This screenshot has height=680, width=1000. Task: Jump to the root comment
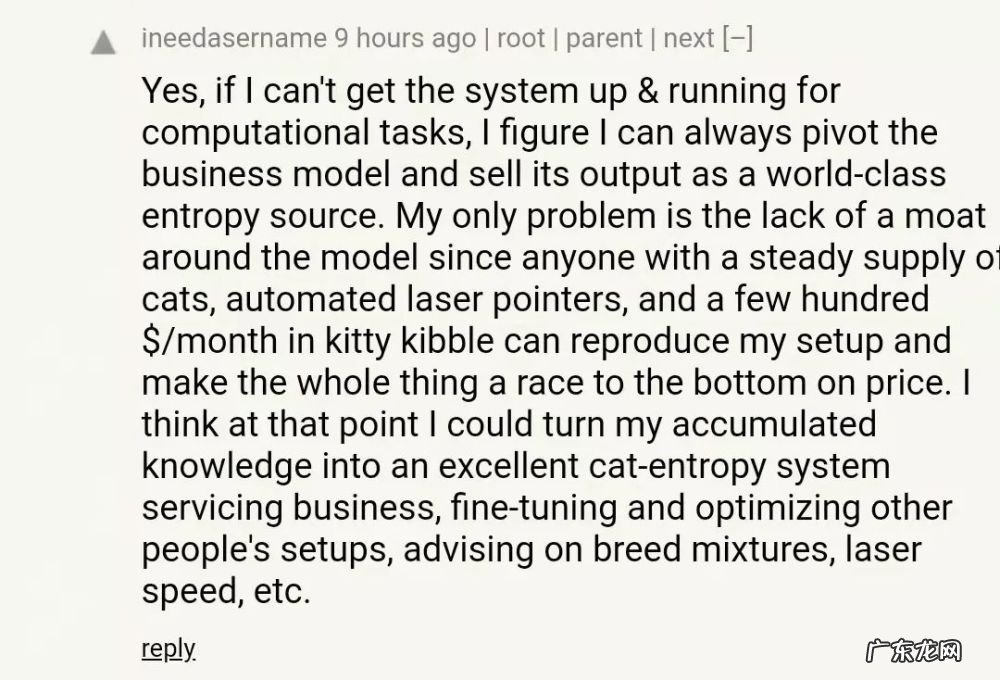coord(521,39)
